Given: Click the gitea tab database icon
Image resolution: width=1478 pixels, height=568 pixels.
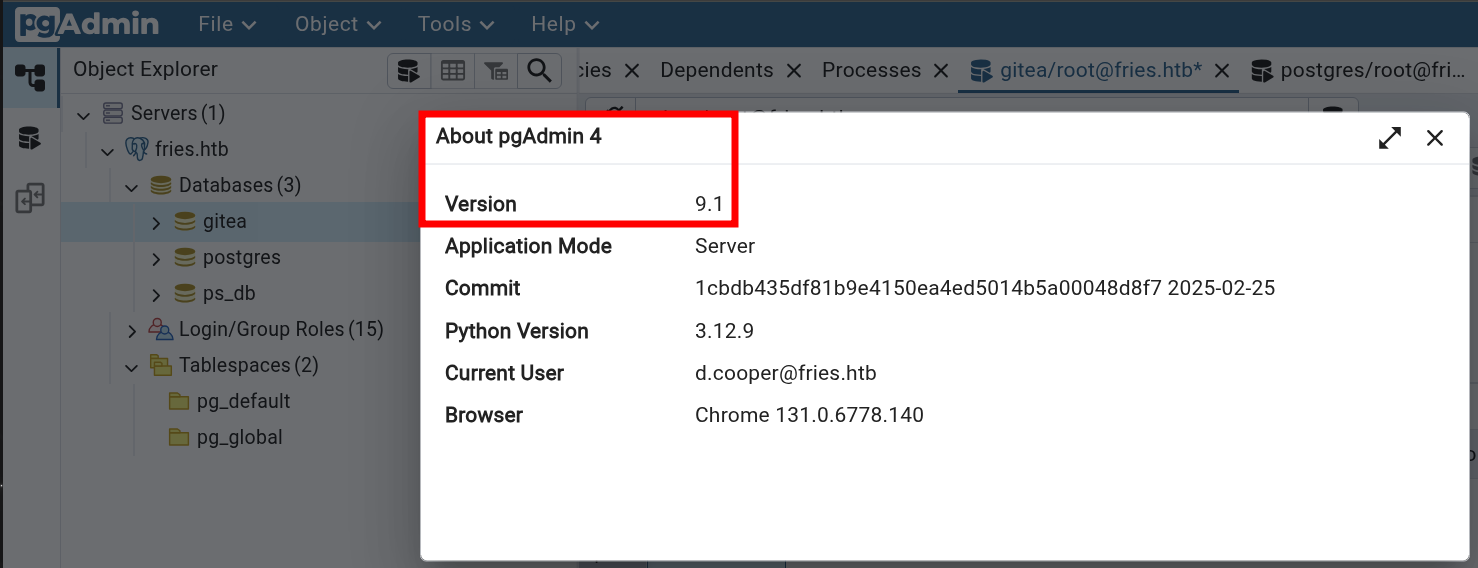Looking at the screenshot, I should [x=982, y=71].
